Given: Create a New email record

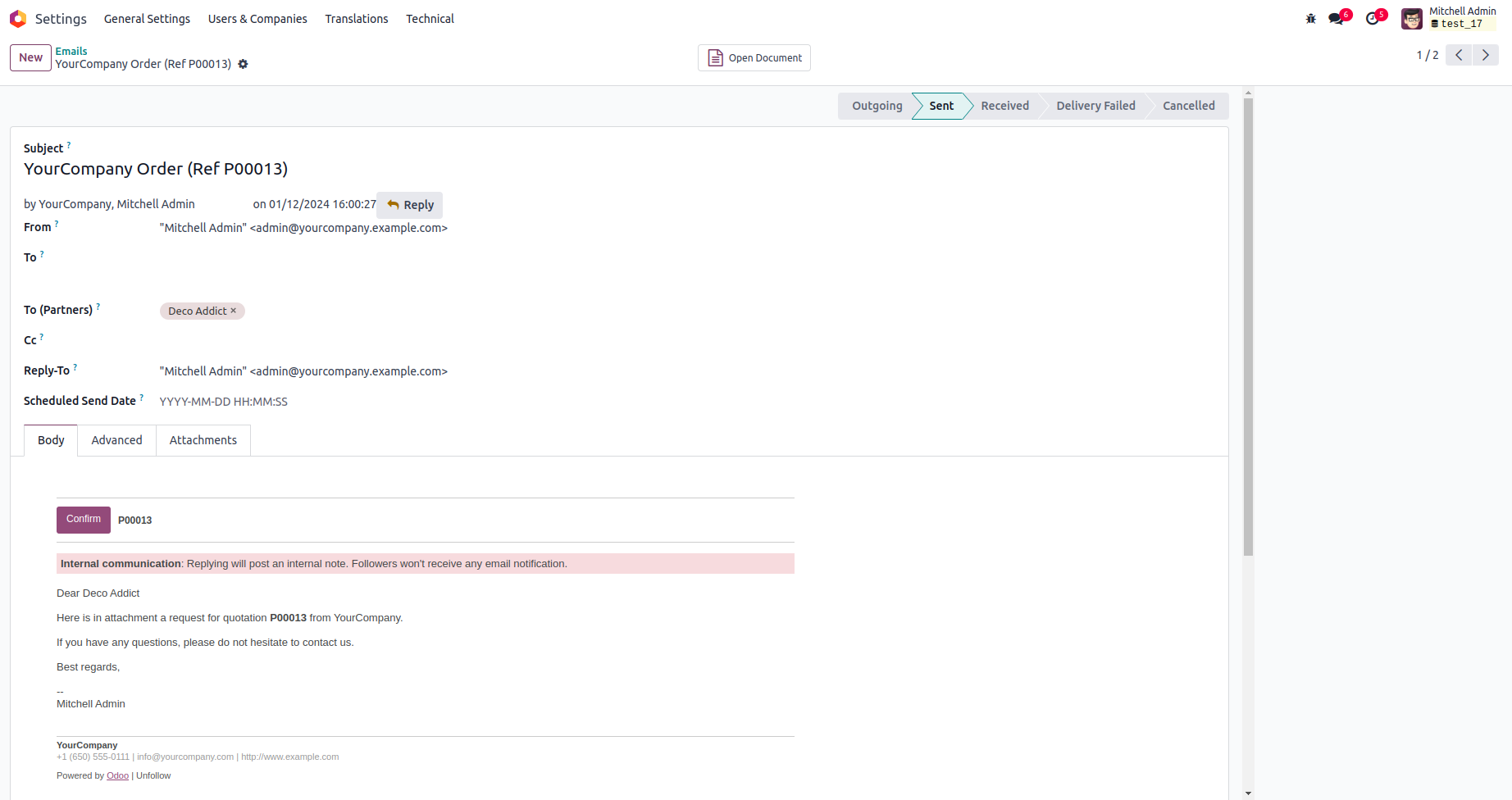Looking at the screenshot, I should point(30,57).
